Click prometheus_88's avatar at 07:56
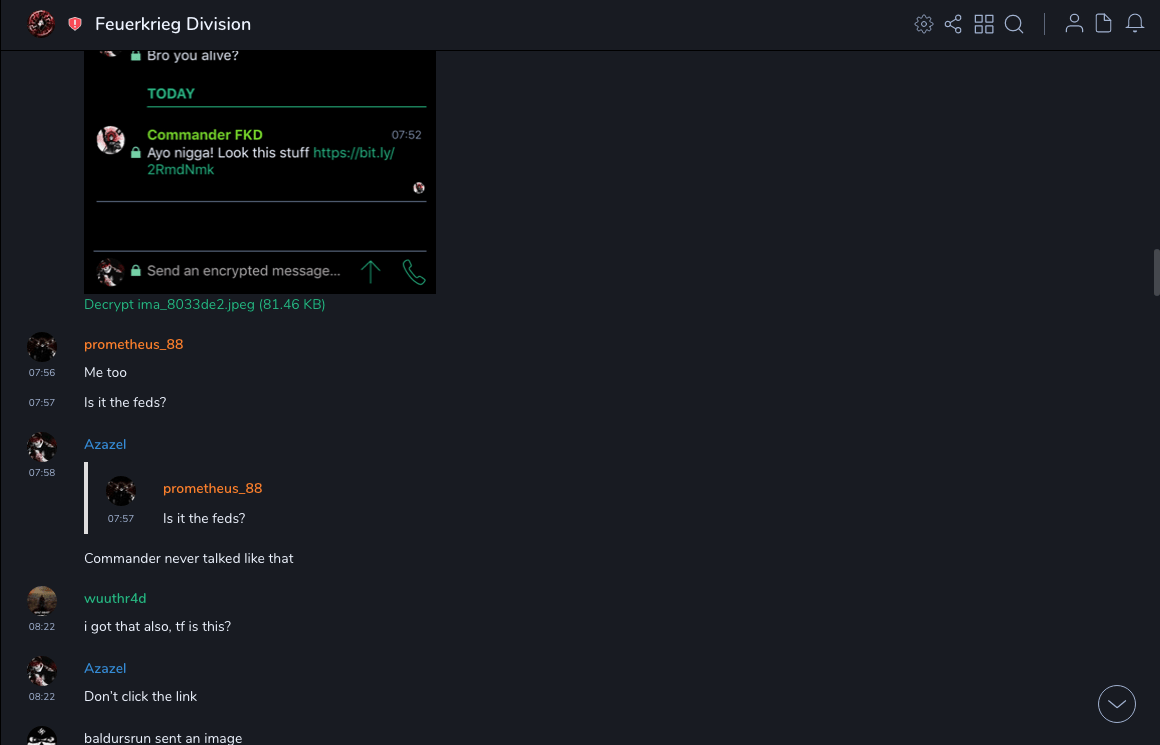The width and height of the screenshot is (1160, 745). [x=42, y=346]
